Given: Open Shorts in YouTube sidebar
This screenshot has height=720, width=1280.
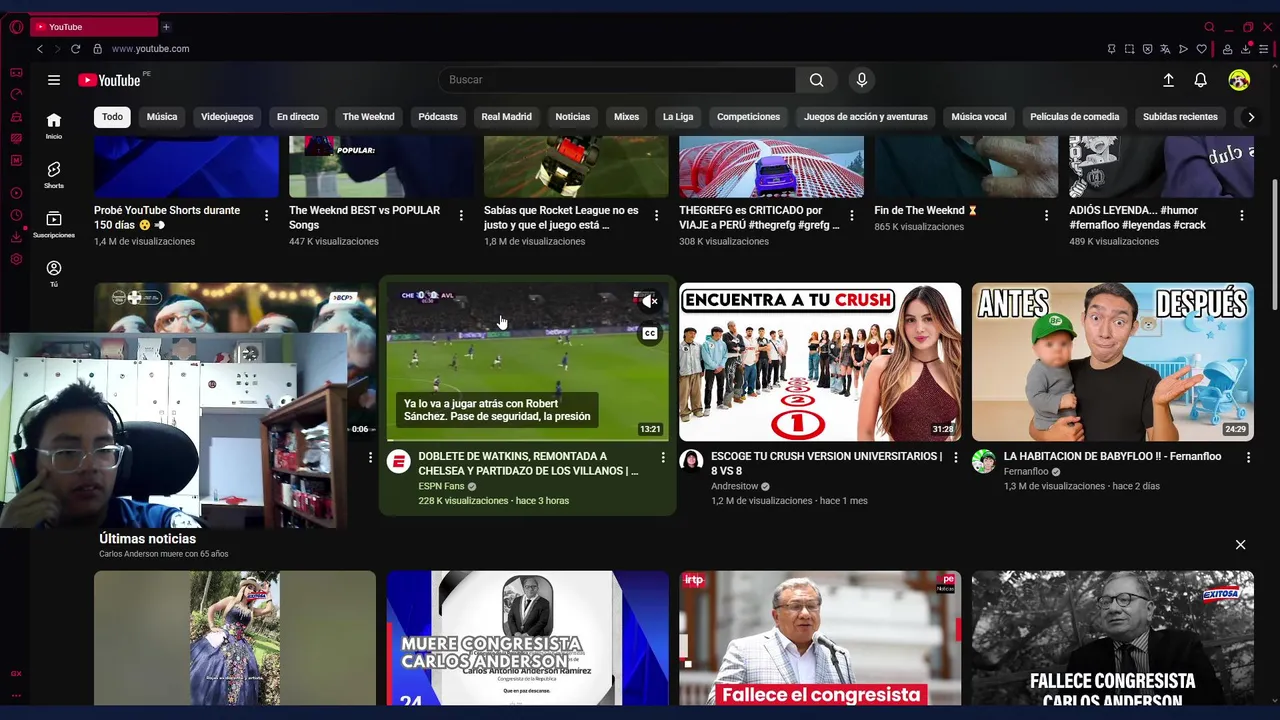Looking at the screenshot, I should 54,175.
